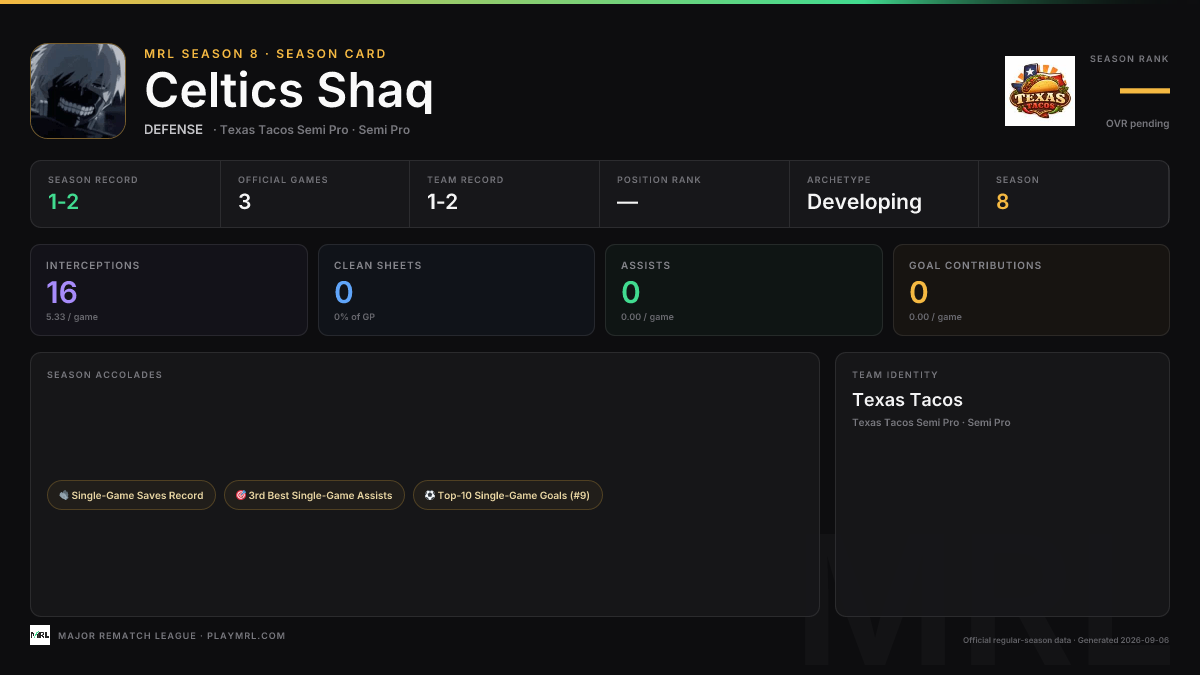The image size is (1200, 675).
Task: Click the Season Record value 1-2
Action: [63, 202]
